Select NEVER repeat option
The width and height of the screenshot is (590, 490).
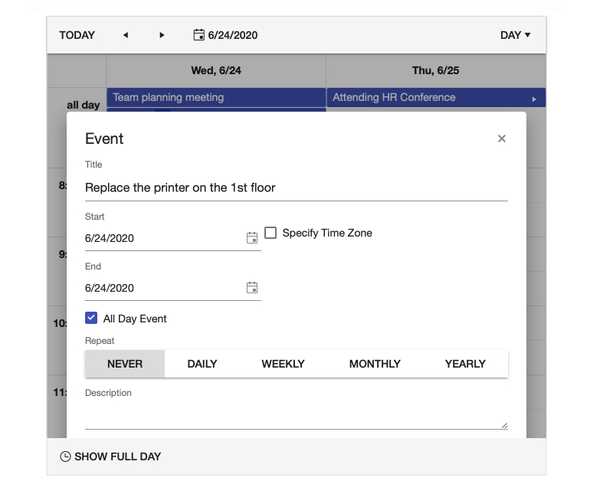coord(125,364)
